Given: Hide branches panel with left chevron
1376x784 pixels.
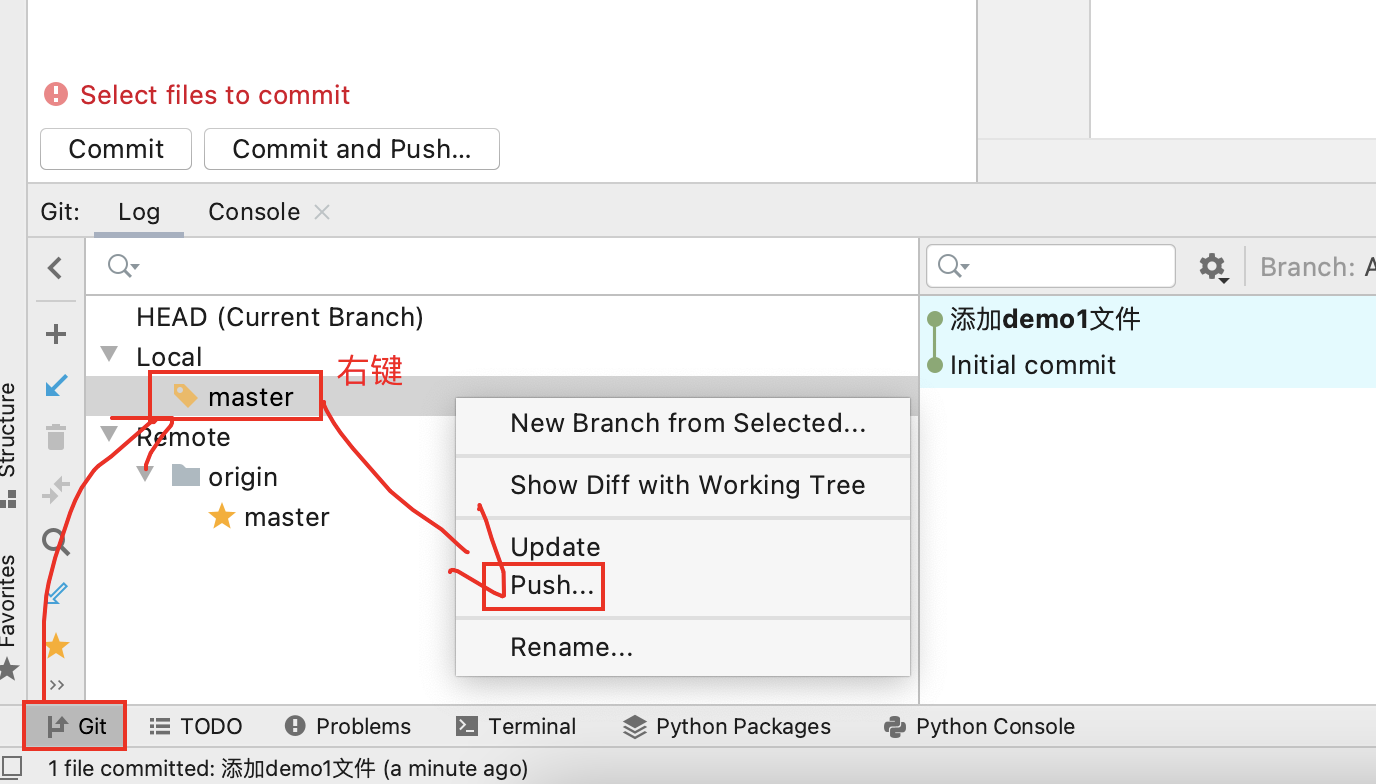Looking at the screenshot, I should (x=56, y=268).
